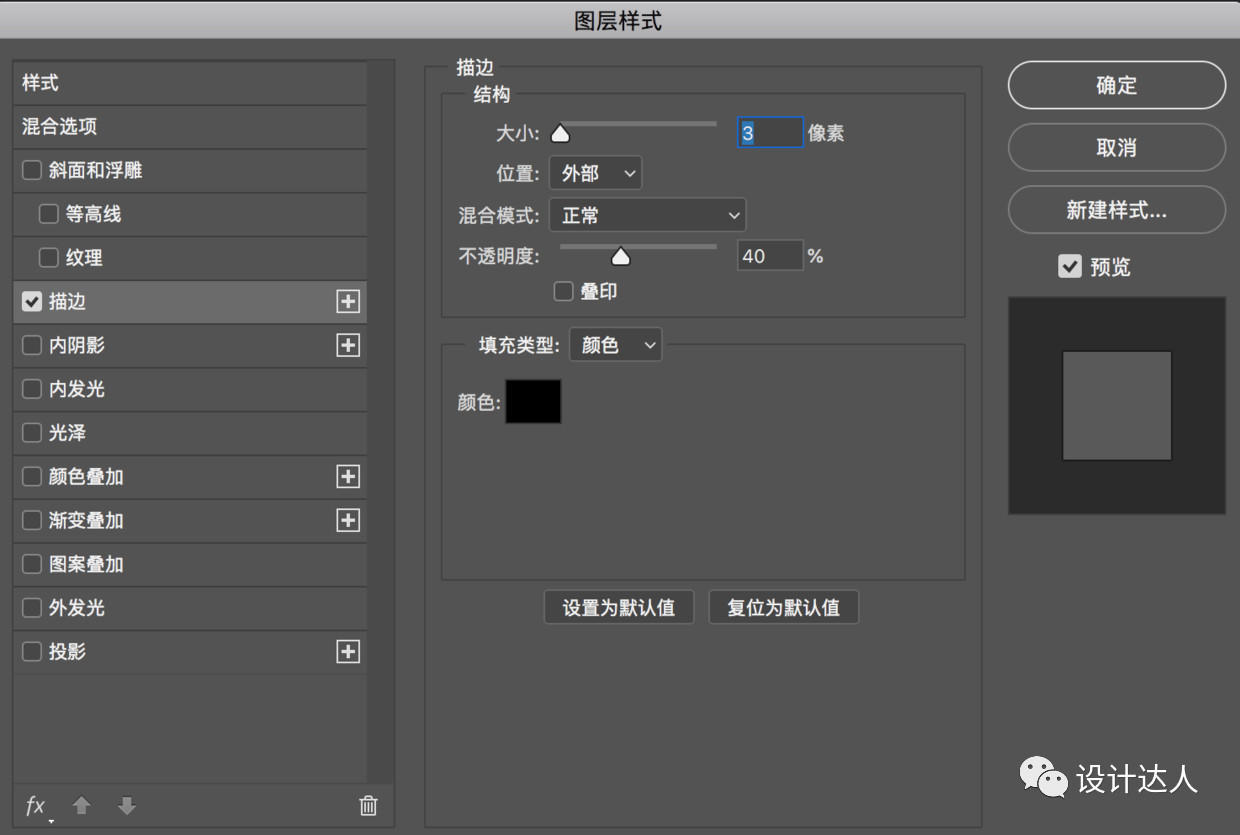Click the 复位为默认值 button
1240x835 pixels.
pos(784,607)
